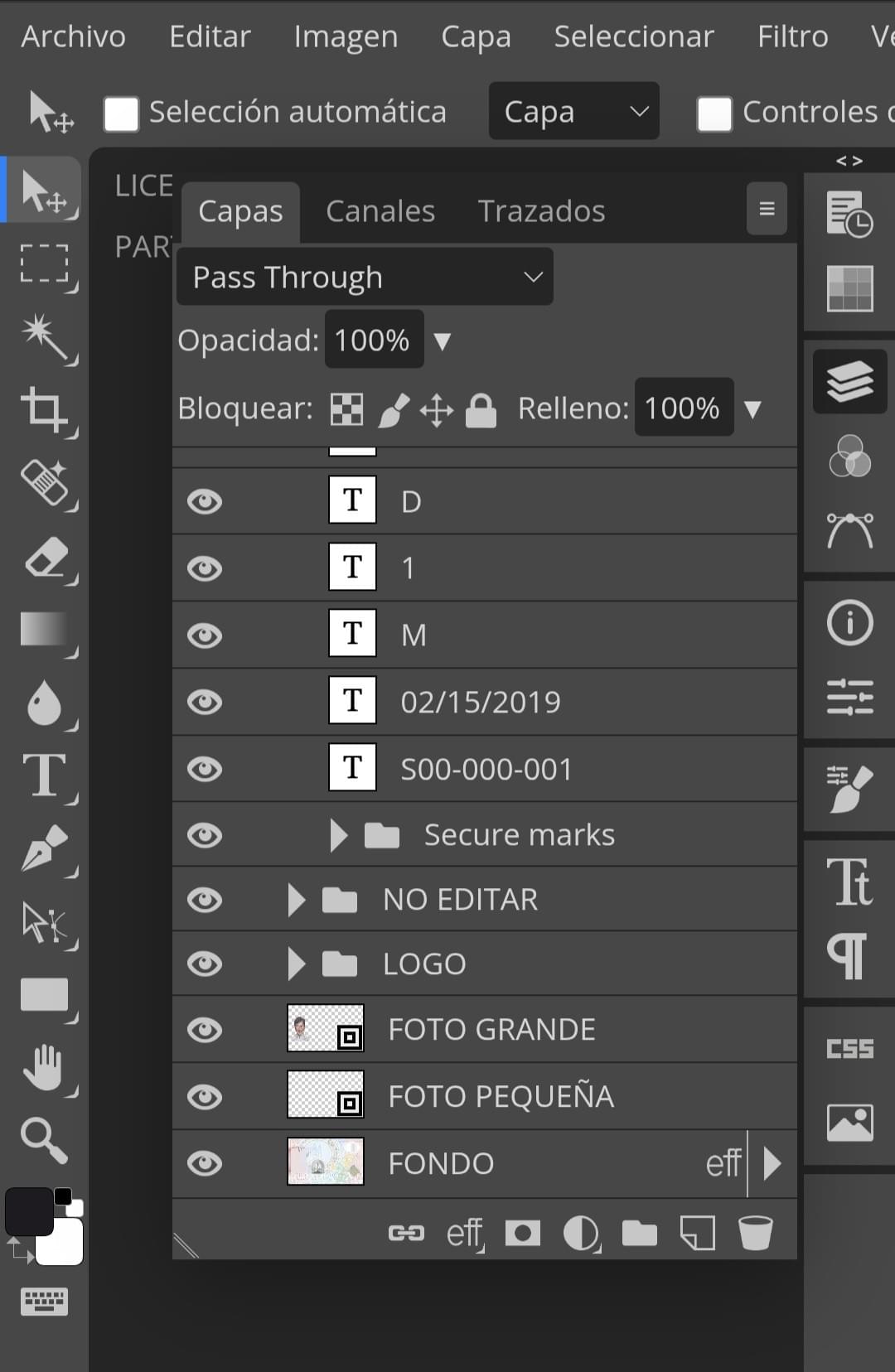The height and width of the screenshot is (1372, 895).
Task: Select the Pen tool
Action: [45, 849]
